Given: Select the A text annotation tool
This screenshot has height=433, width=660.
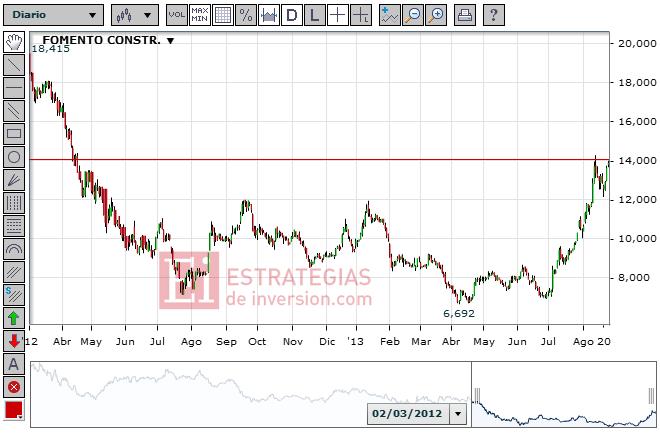Looking at the screenshot, I should [x=14, y=364].
